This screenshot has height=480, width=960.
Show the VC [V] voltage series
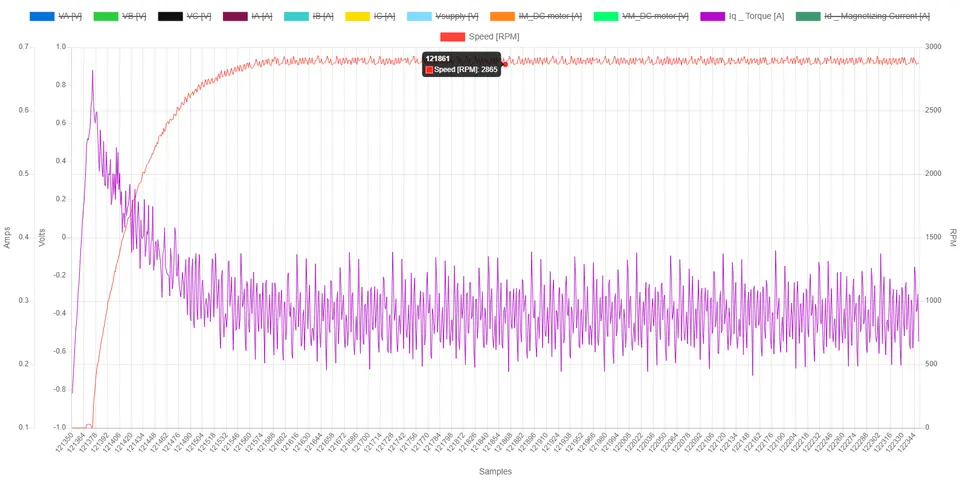point(186,16)
